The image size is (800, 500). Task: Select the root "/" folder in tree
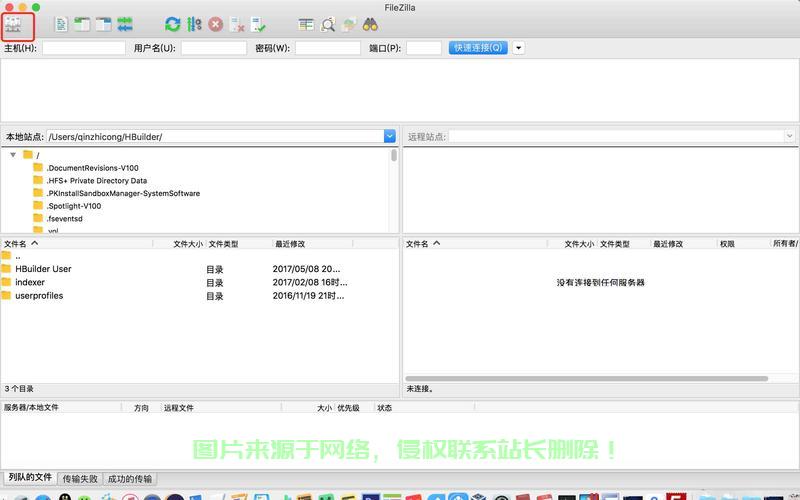point(32,155)
